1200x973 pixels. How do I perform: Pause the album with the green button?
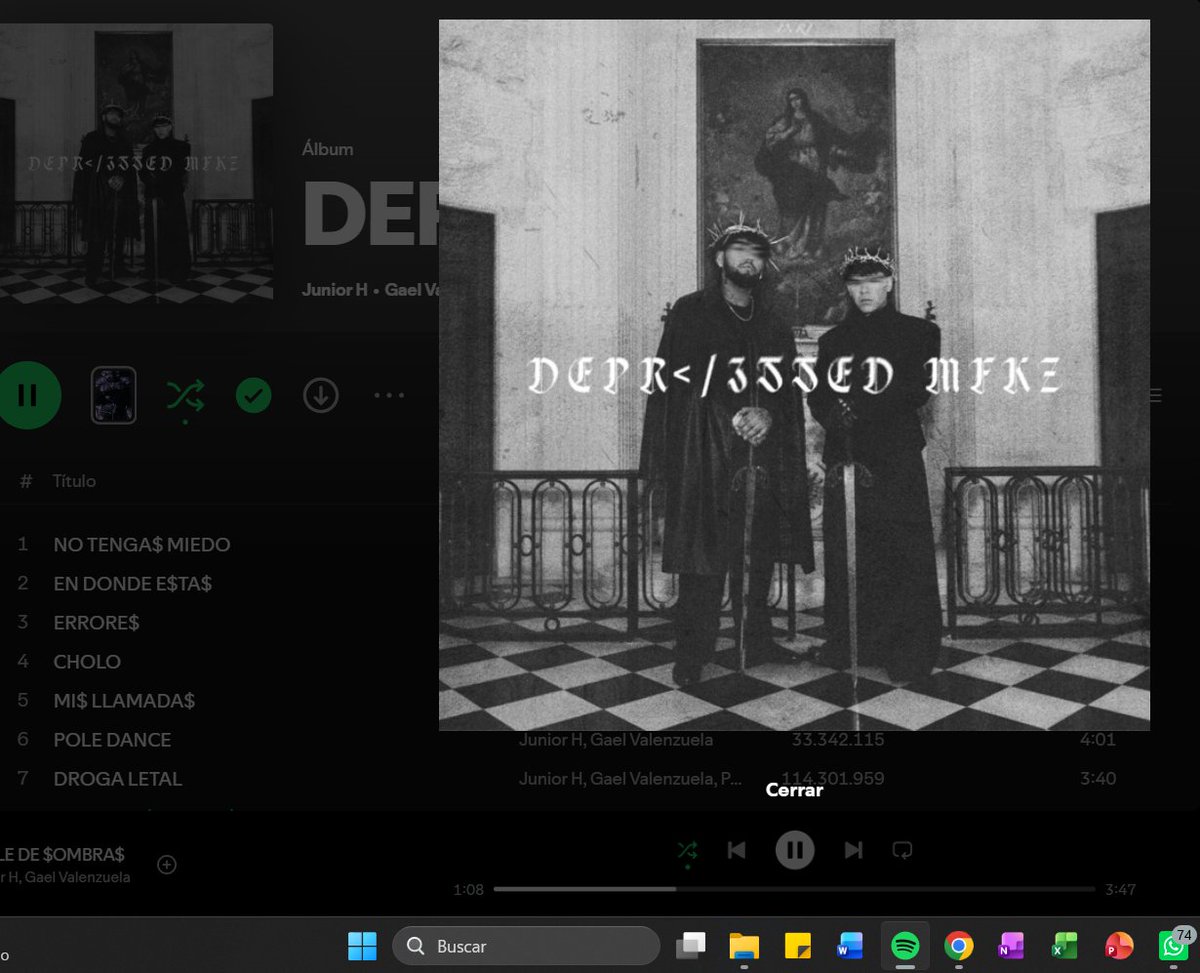click(28, 395)
